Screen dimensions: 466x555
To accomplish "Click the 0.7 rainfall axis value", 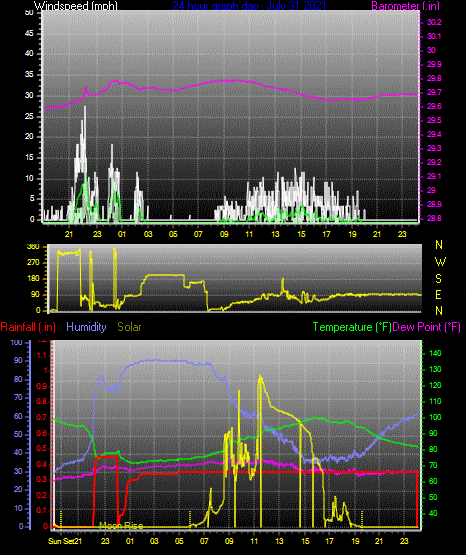I will pos(42,418).
